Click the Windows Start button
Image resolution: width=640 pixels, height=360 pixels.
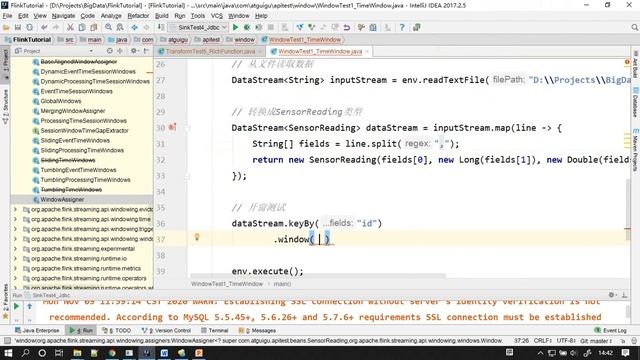(8, 353)
